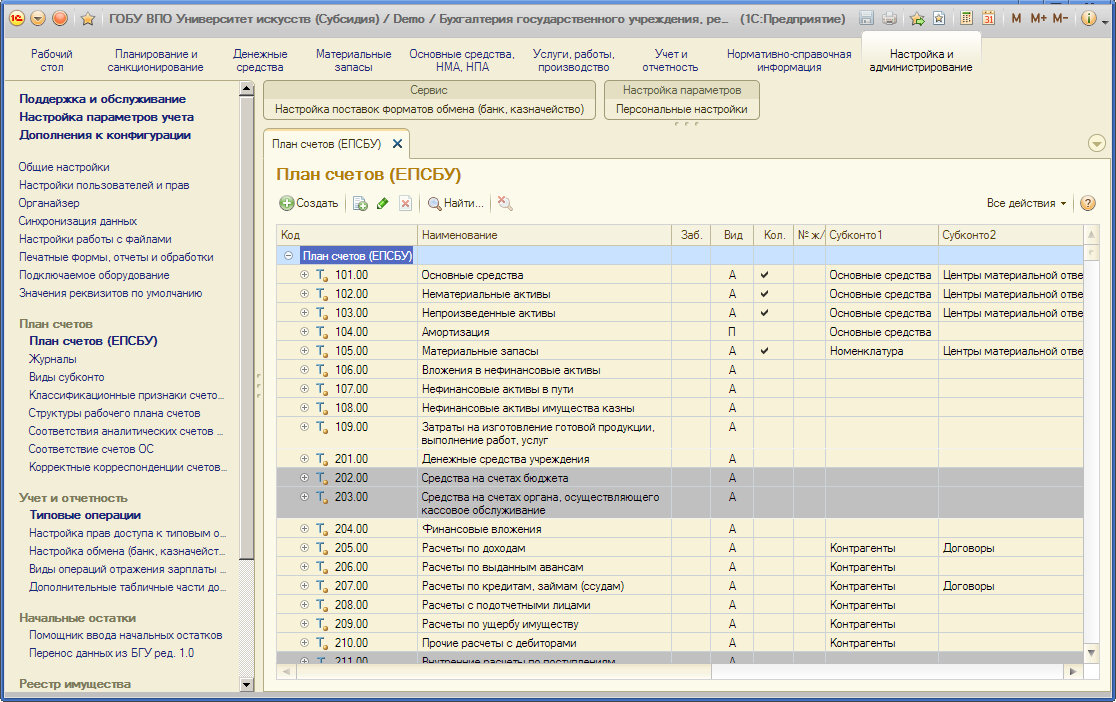The height and width of the screenshot is (702, 1116).
Task: Expand account 208.00 row
Action: point(304,604)
